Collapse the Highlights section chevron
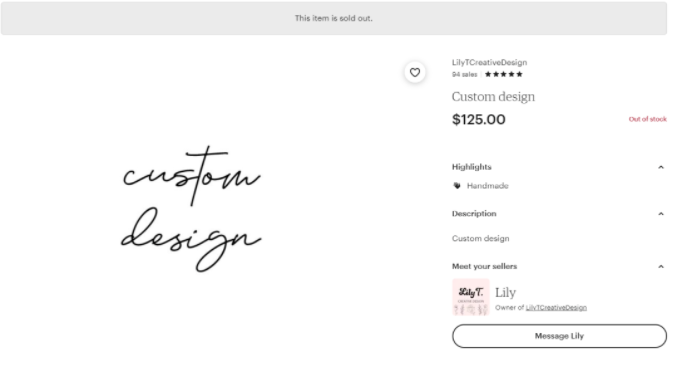678x374 pixels. click(661, 167)
